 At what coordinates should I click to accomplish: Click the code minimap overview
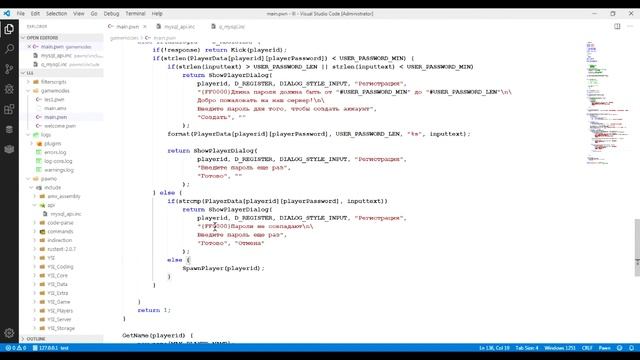609,102
